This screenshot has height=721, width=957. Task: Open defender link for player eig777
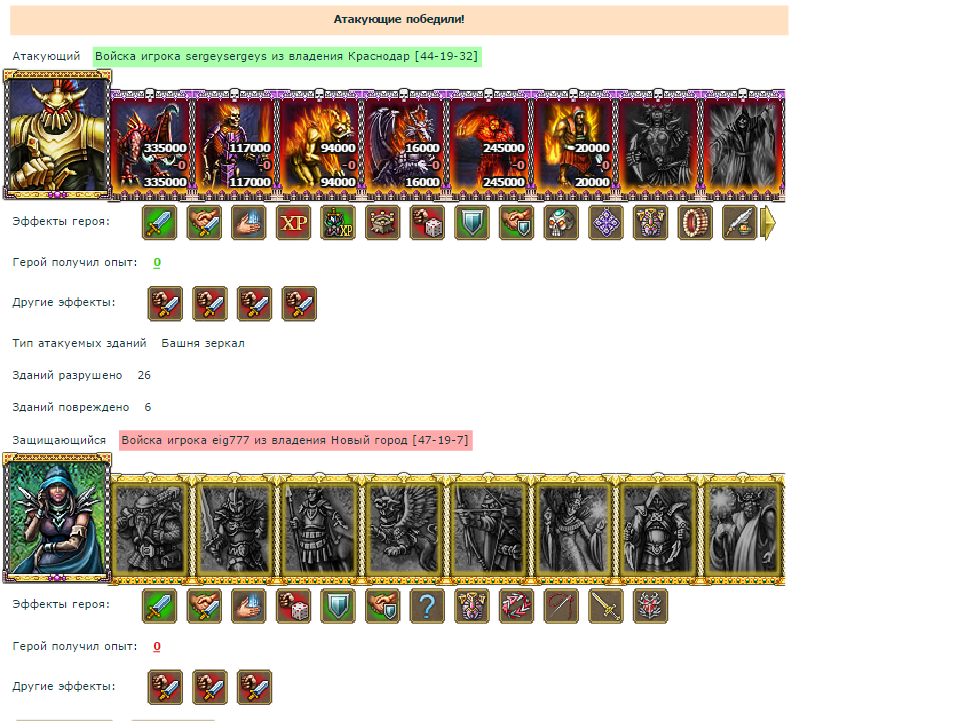point(295,440)
